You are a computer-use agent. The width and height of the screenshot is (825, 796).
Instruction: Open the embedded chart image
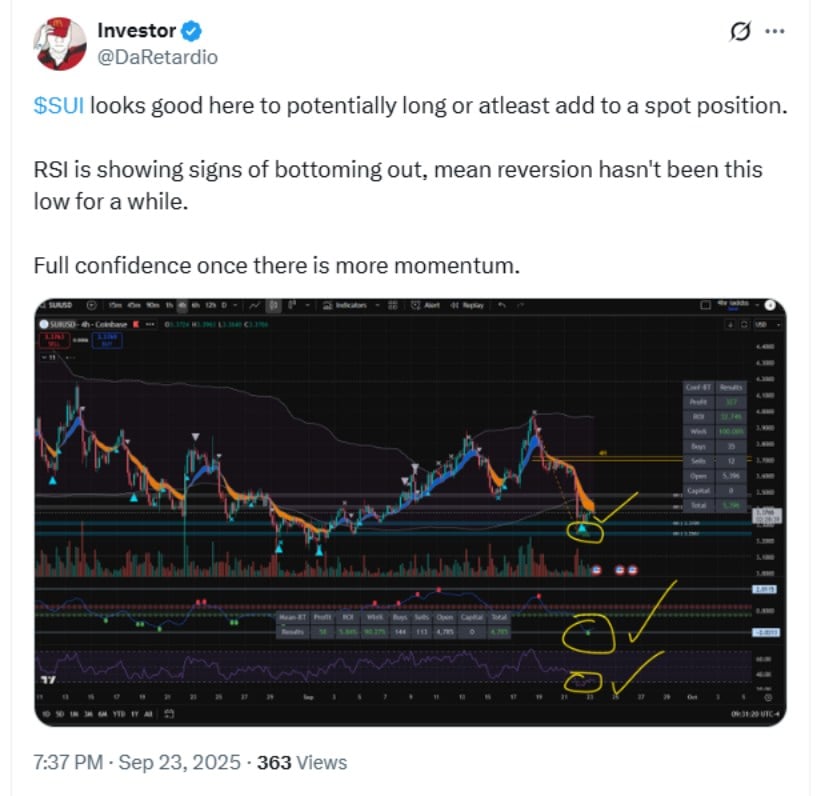point(408,512)
